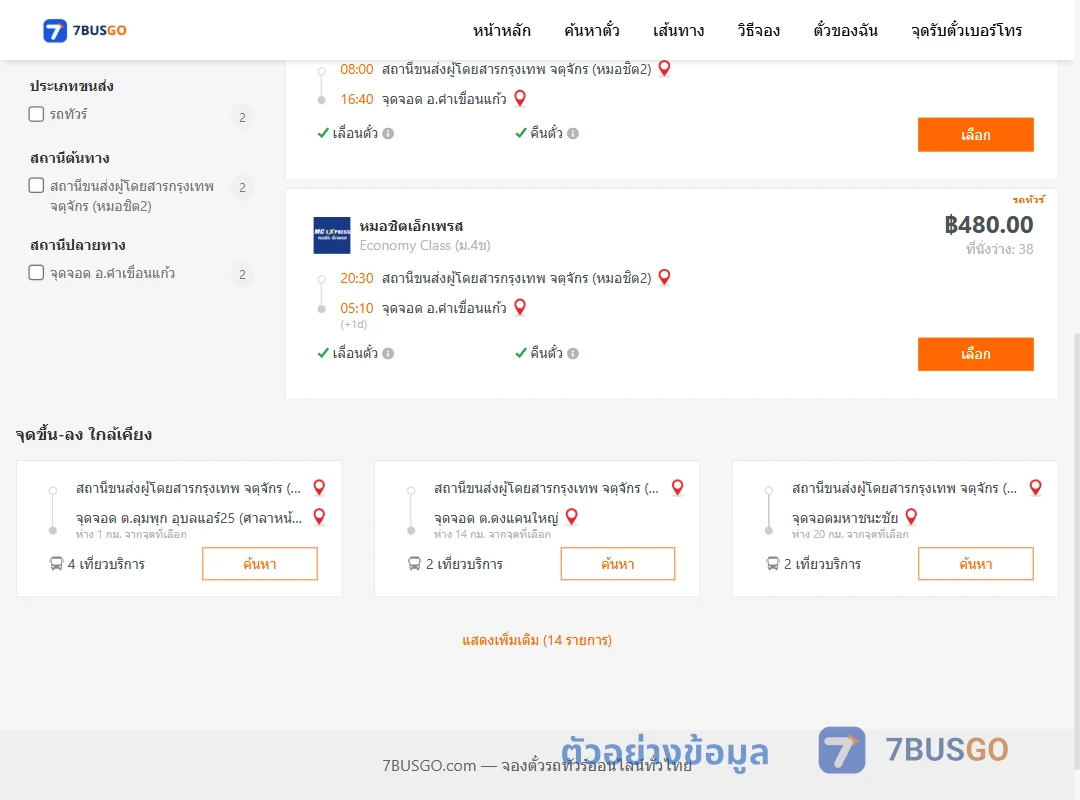Screen dimensions: 1080x800
Task: Click bus icon beside 4 เที่ยวบริการ
Action: (x=56, y=564)
